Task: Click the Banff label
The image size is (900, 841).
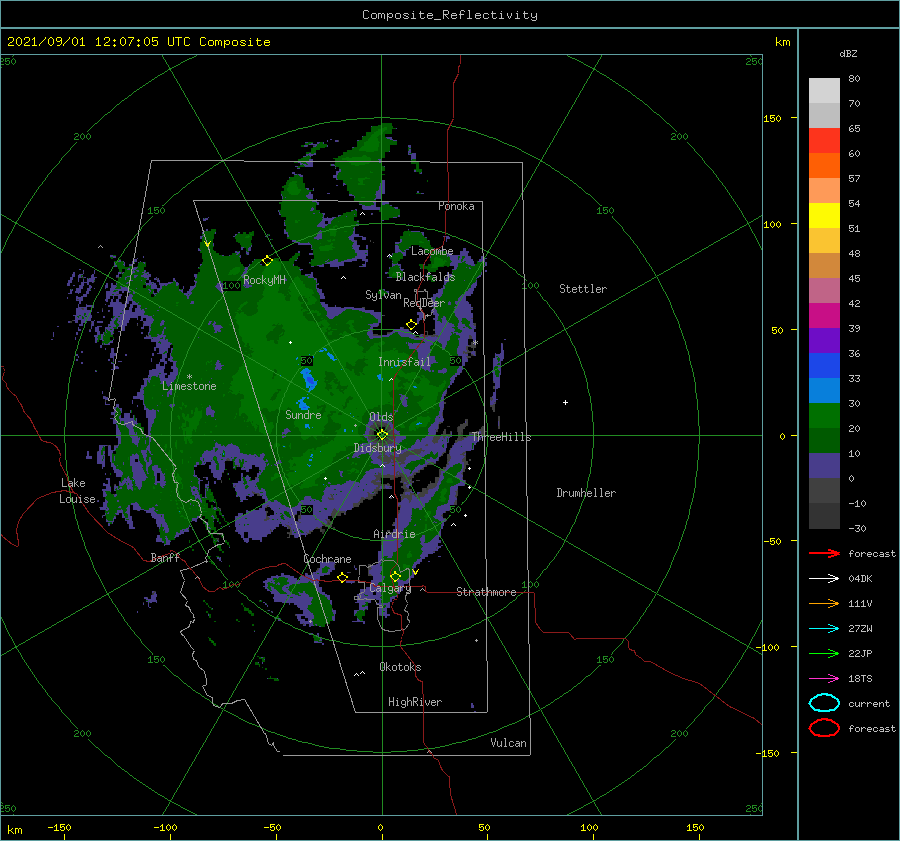Action: click(165, 557)
